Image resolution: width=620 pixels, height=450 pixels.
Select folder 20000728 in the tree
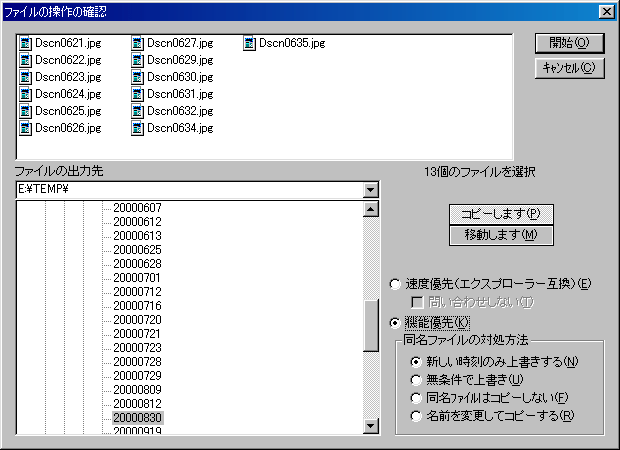pos(137,362)
